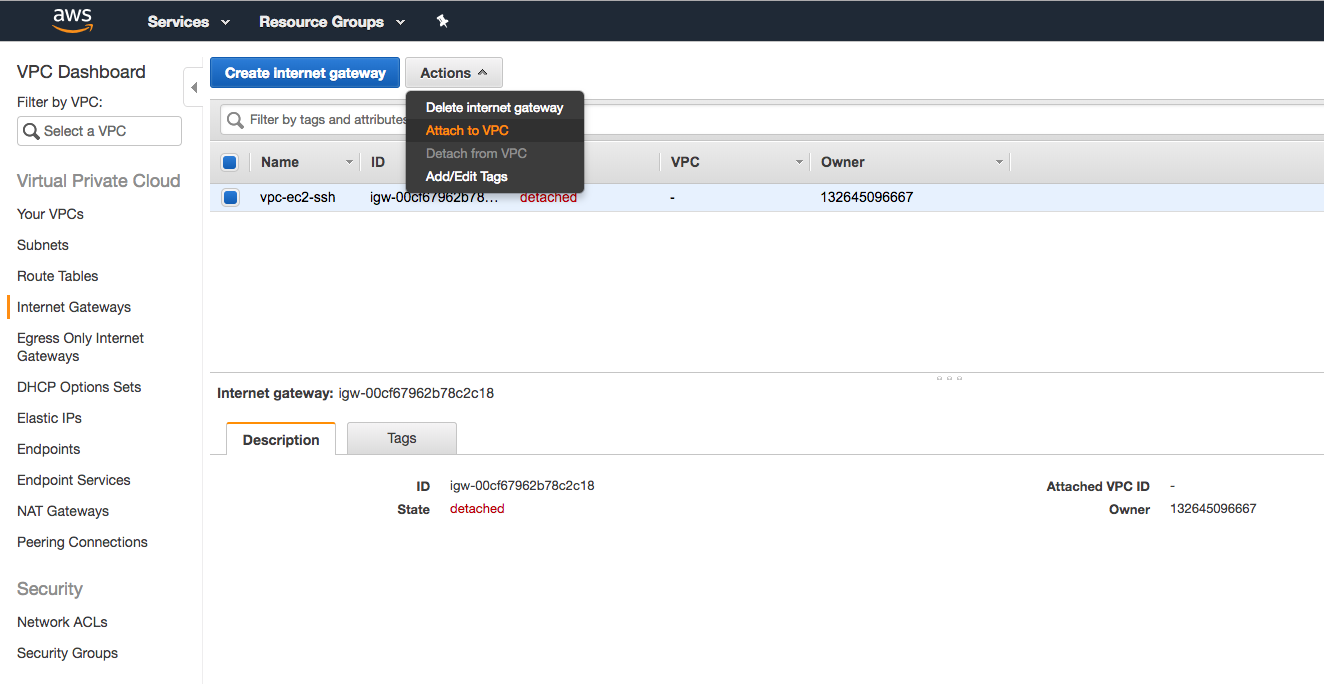Click the pin shortcut icon in header
Image resolution: width=1324 pixels, height=684 pixels.
[x=443, y=21]
